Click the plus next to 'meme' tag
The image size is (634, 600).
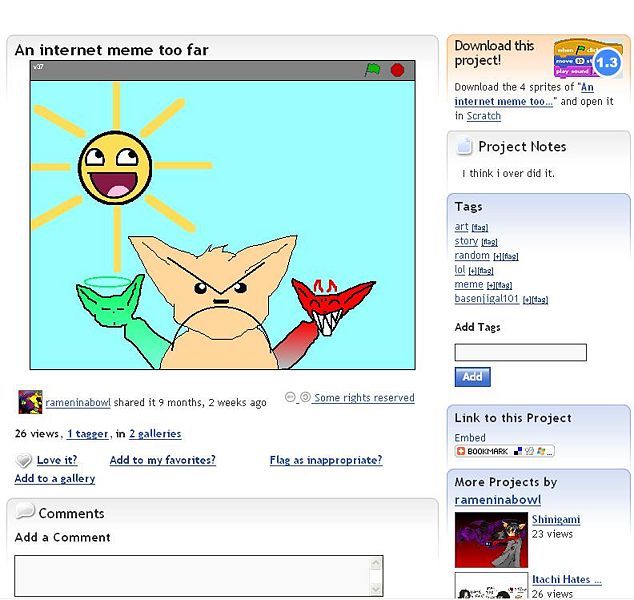491,285
